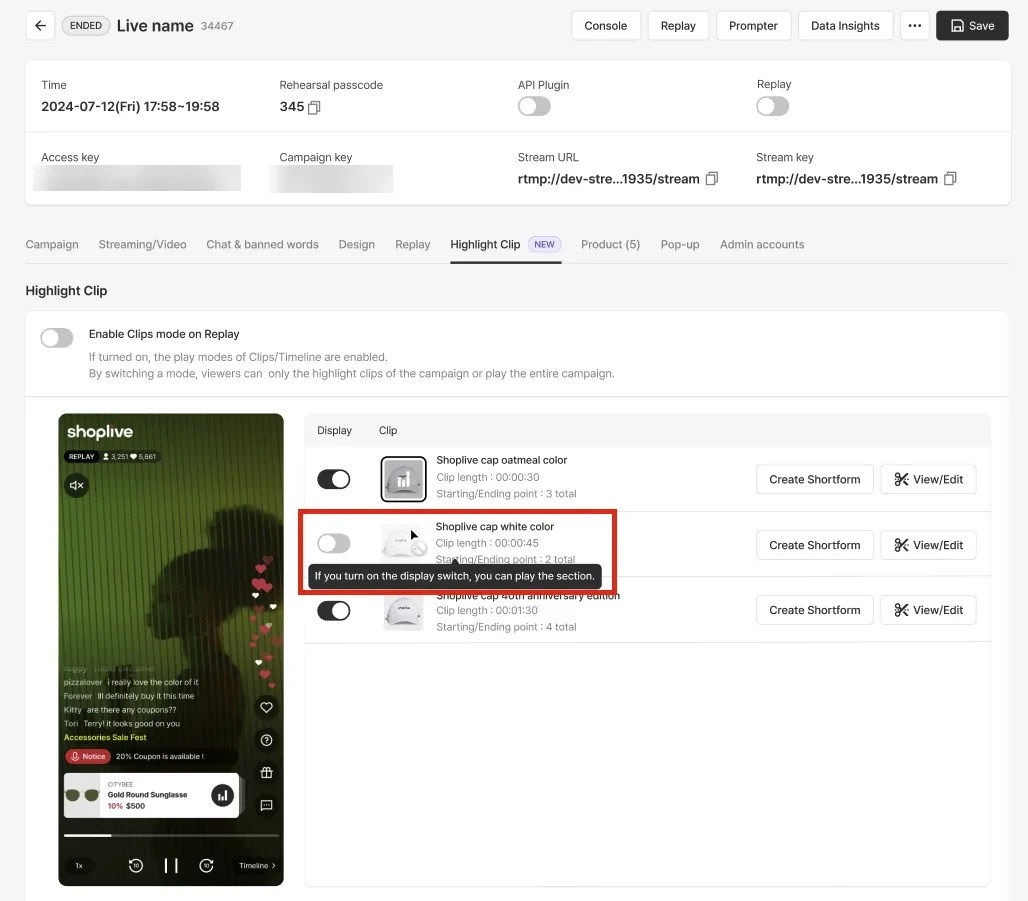Skip forward 10 seconds in preview player

click(x=207, y=866)
